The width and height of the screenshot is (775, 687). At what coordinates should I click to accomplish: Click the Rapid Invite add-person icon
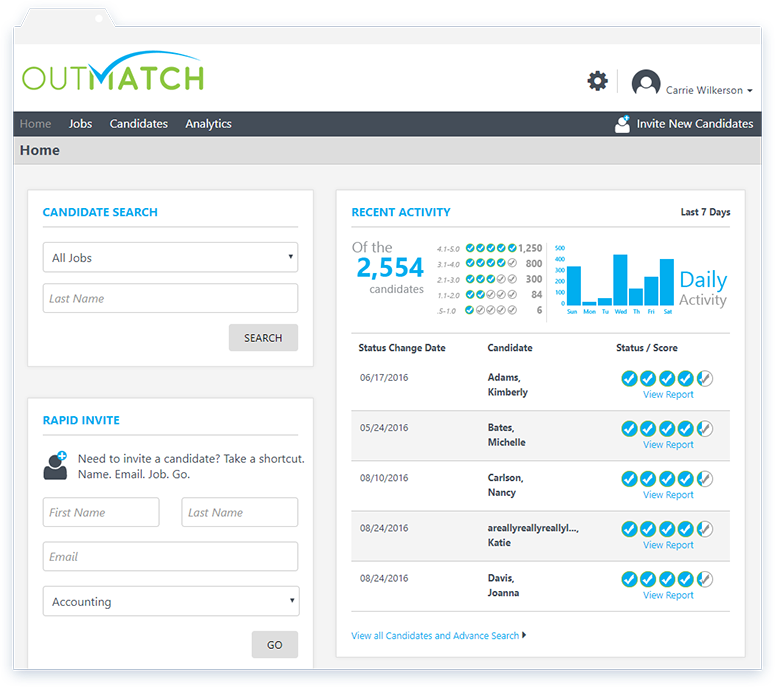(x=55, y=465)
